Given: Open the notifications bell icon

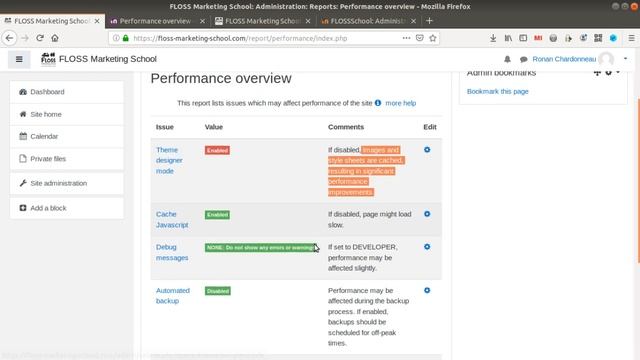Looking at the screenshot, I should [507, 59].
